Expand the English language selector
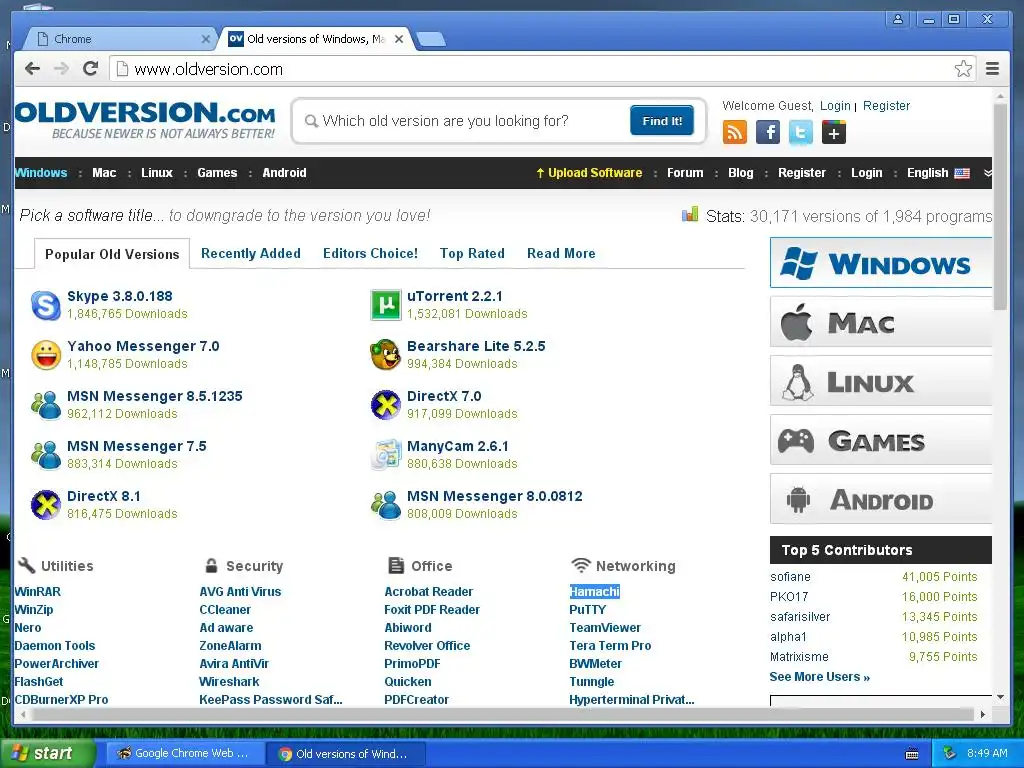 (938, 173)
